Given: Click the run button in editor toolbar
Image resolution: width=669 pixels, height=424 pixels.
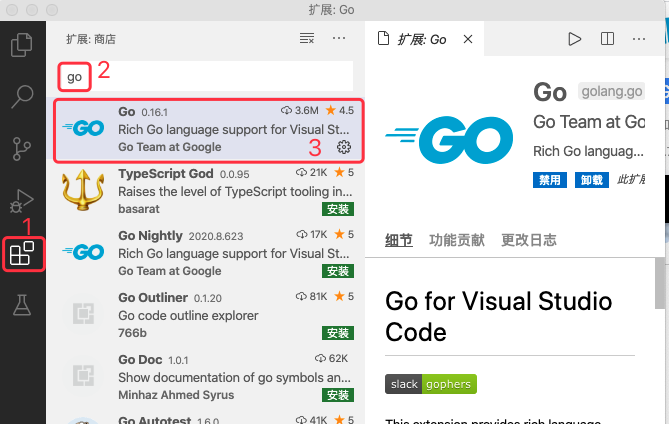Looking at the screenshot, I should (x=574, y=39).
